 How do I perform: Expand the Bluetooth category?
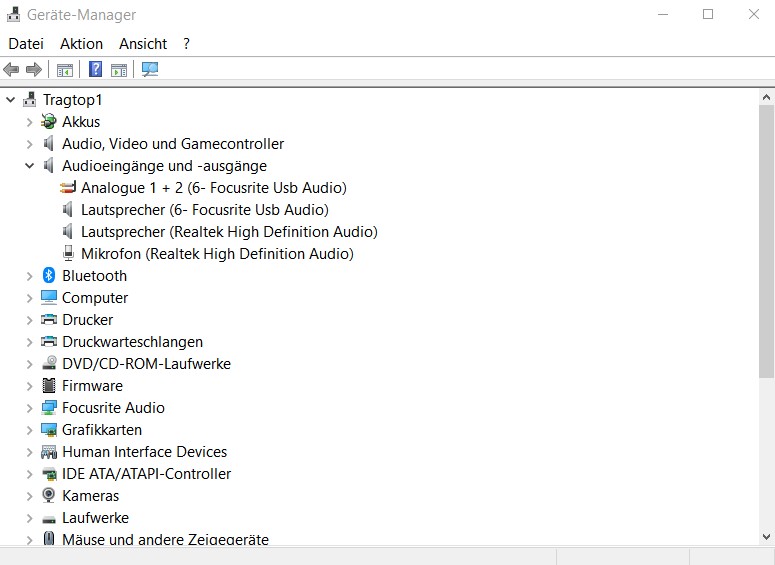[x=30, y=276]
